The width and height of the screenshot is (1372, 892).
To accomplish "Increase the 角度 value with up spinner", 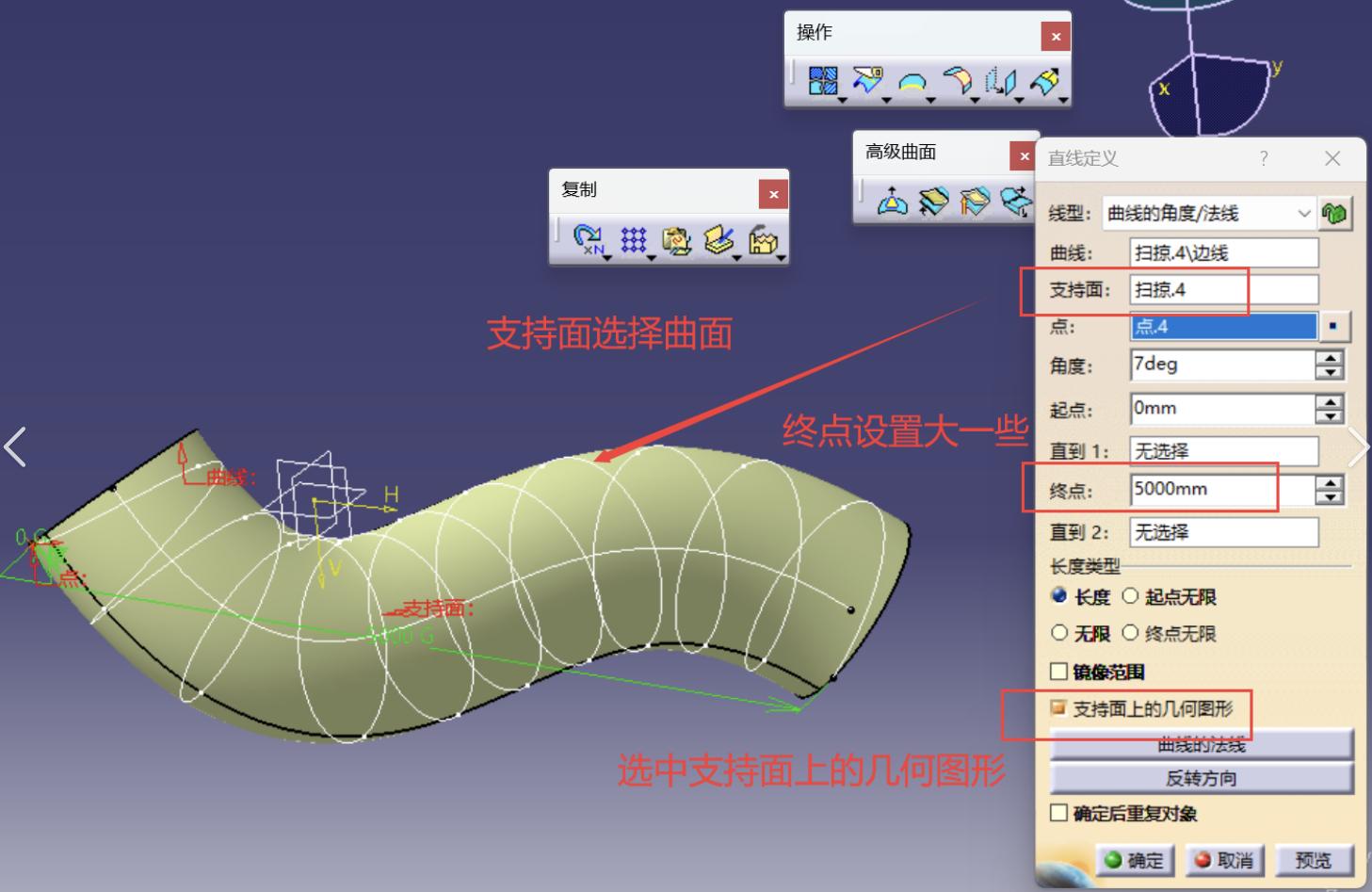I will pyautogui.click(x=1329, y=358).
